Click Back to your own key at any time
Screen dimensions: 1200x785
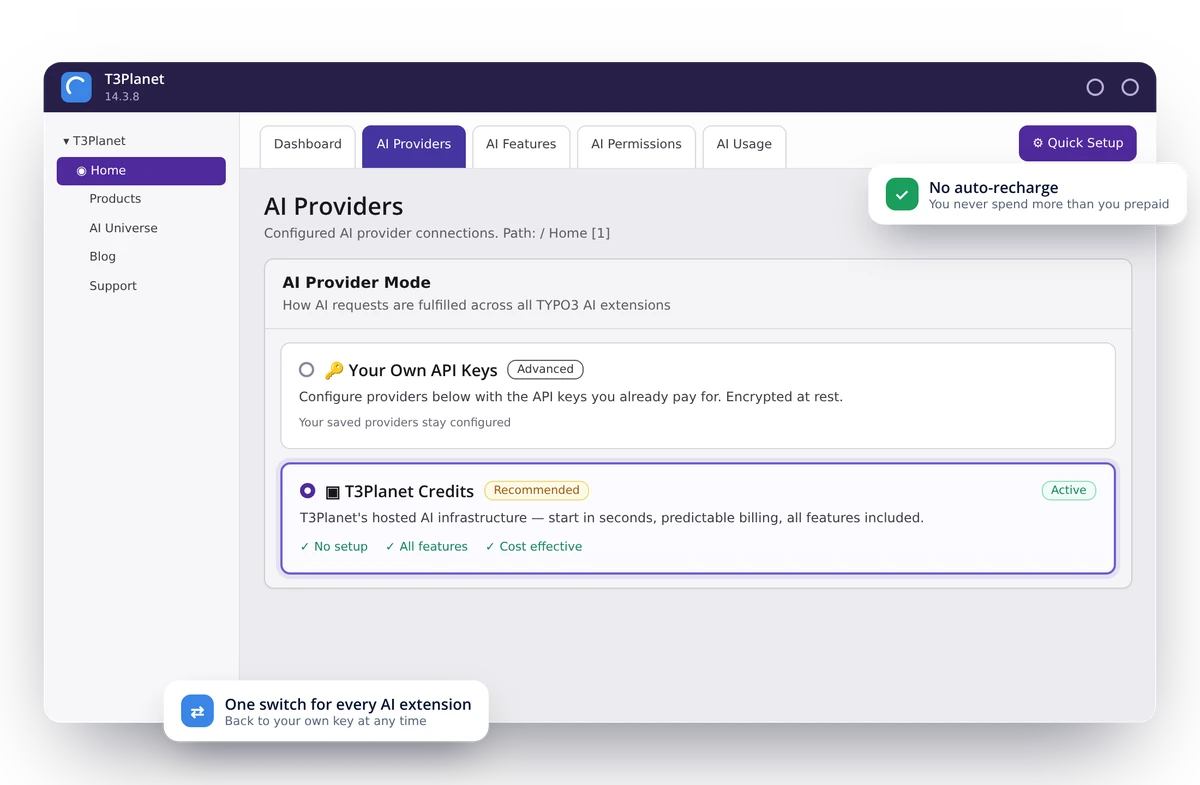(x=326, y=721)
